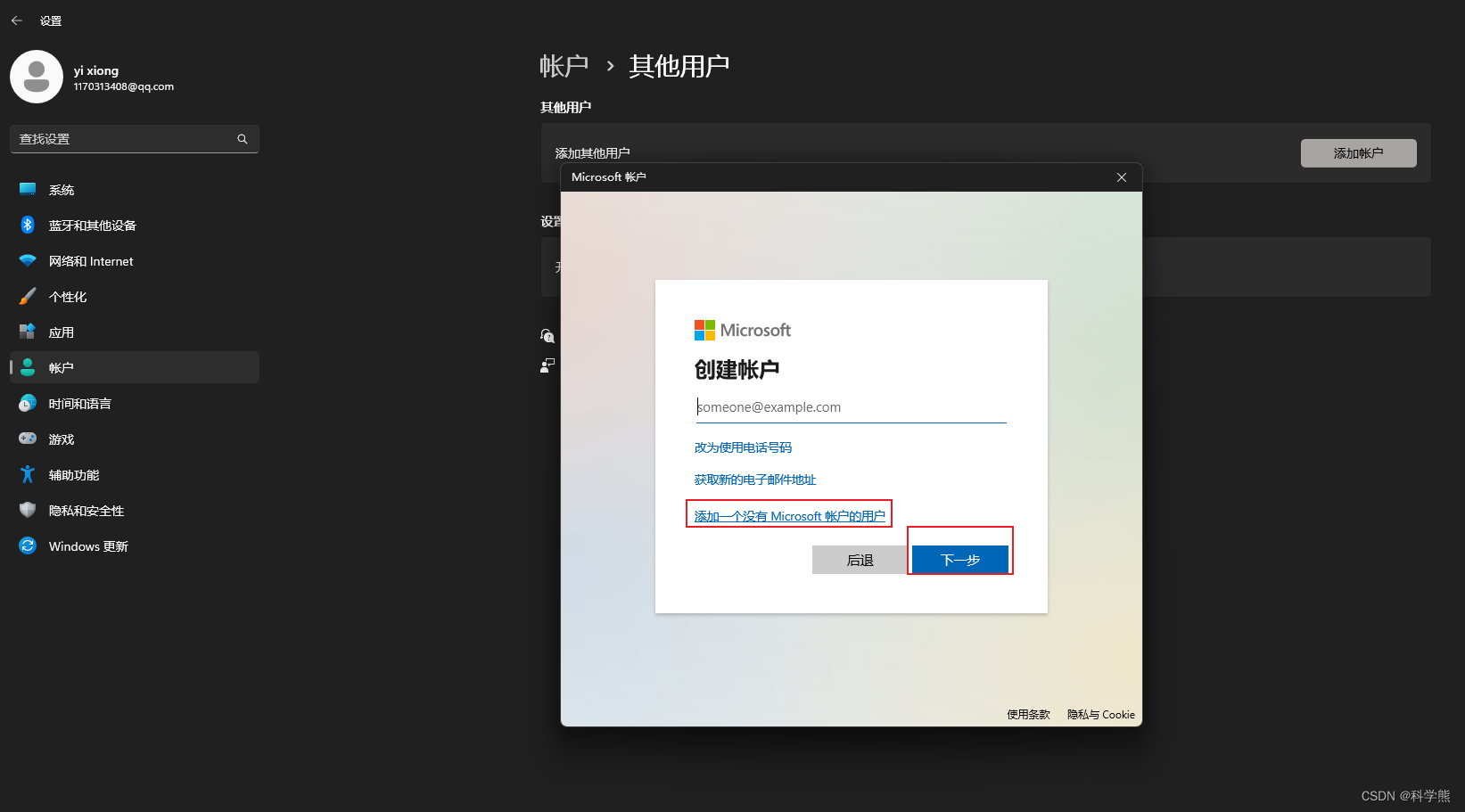Screen dimensions: 1465x812
Task: Open 蓝牙和其他设备 settings
Action: (135, 226)
